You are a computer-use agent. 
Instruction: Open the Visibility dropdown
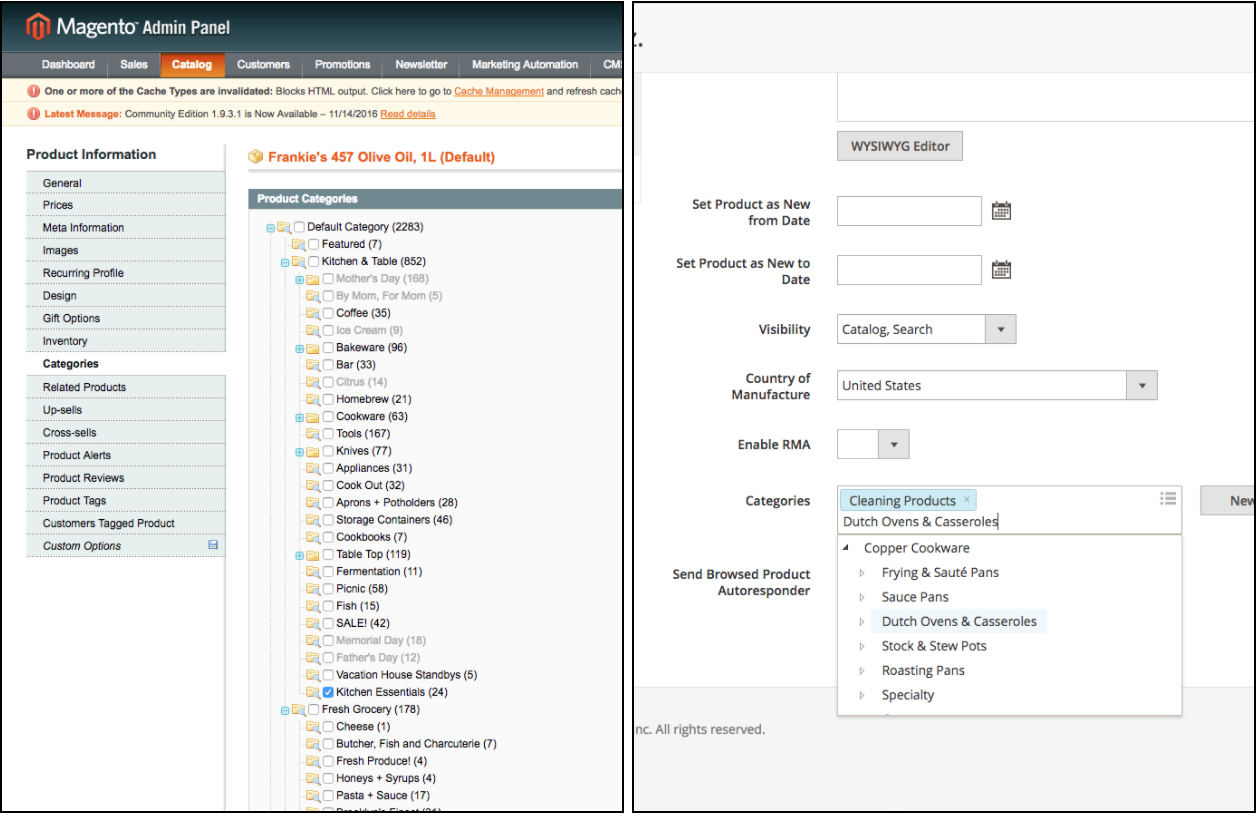(x=1000, y=329)
